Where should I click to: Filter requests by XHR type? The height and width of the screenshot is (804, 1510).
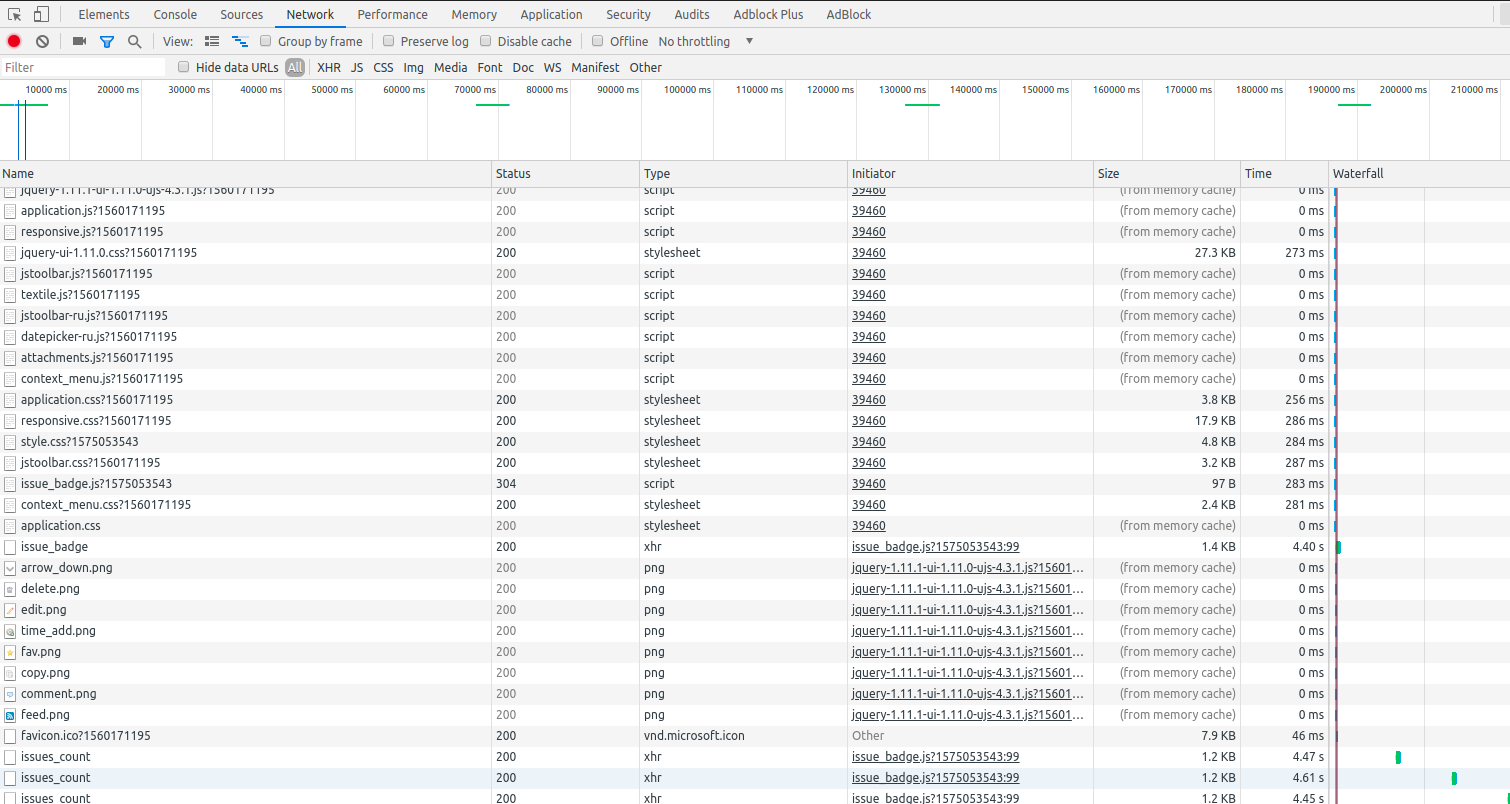click(329, 67)
